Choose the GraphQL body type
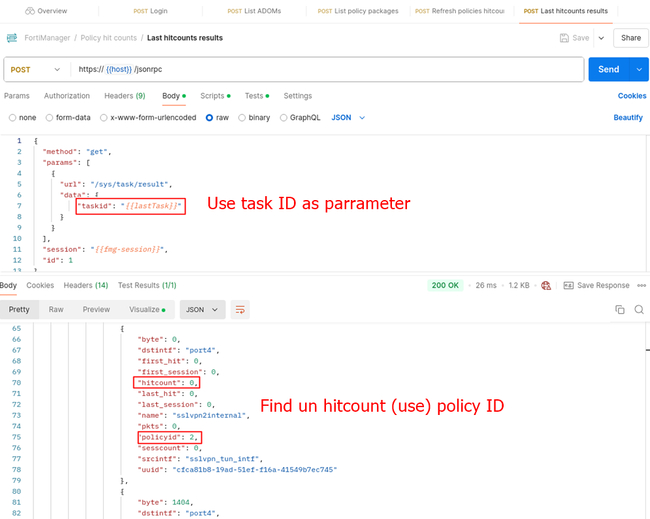650x519 pixels. tap(284, 117)
